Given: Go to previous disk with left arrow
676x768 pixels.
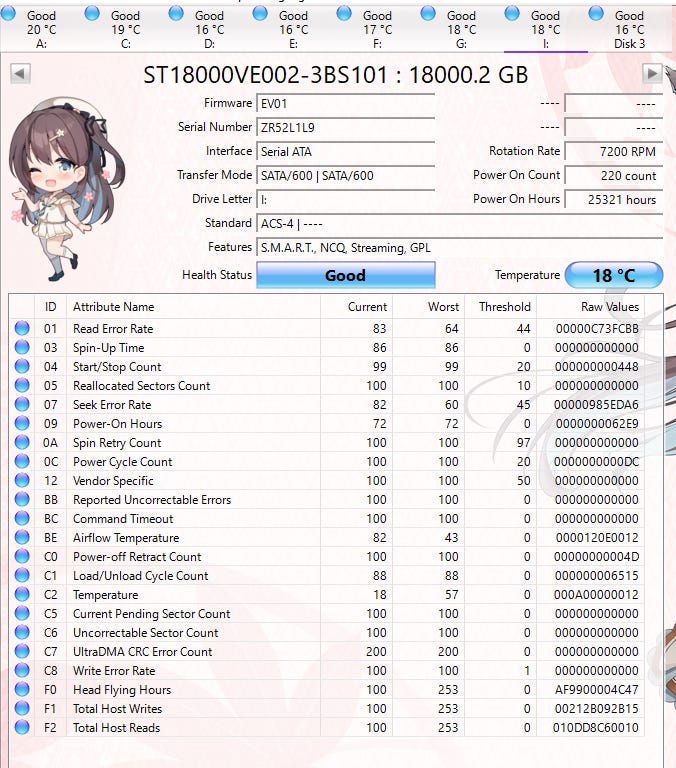Looking at the screenshot, I should (20, 74).
